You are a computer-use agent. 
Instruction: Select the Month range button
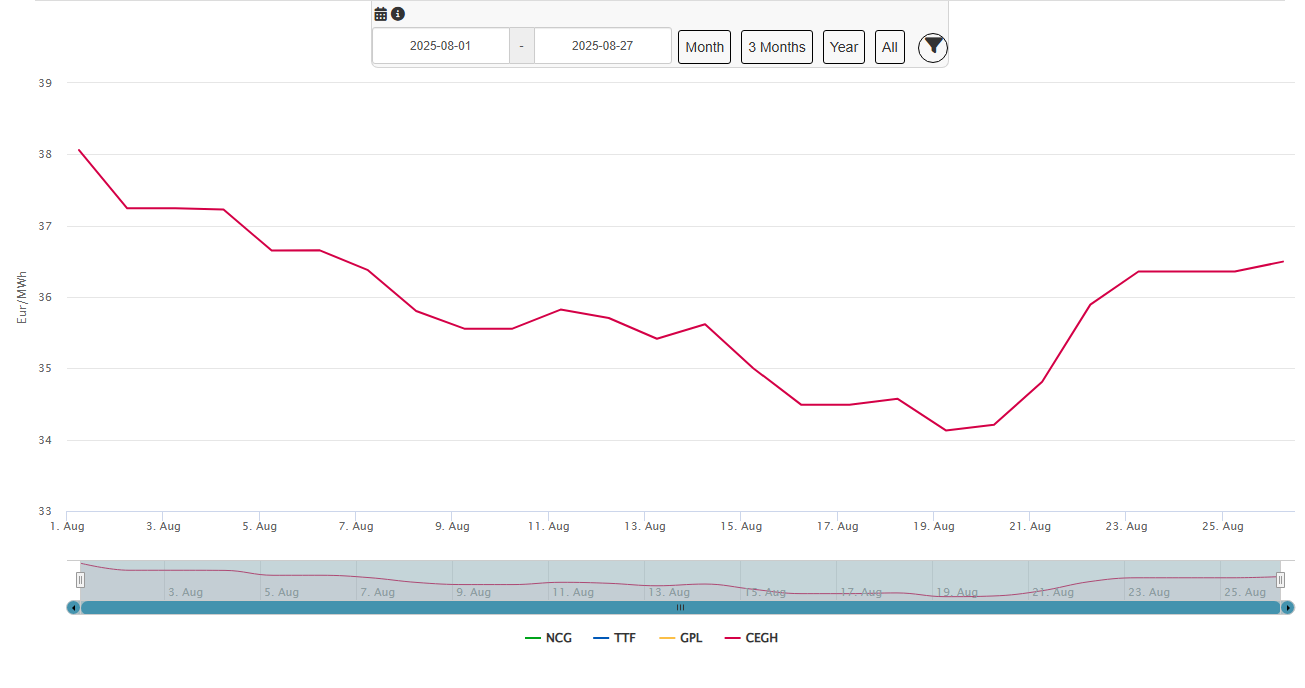point(704,47)
